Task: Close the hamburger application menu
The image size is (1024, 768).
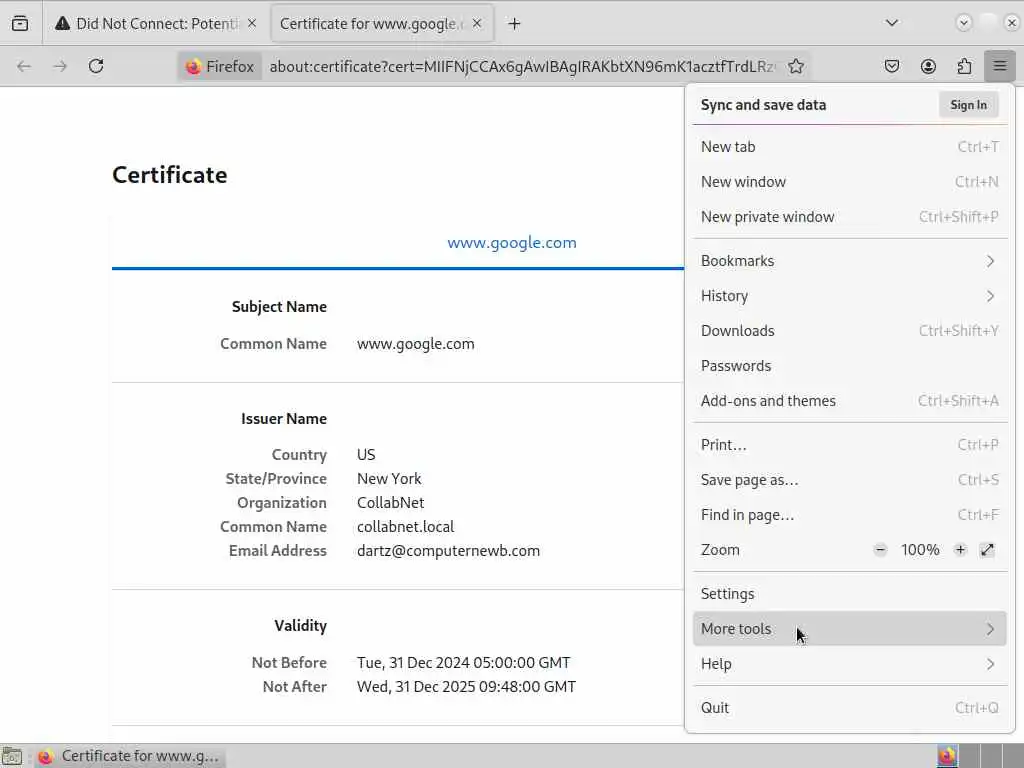Action: (1000, 66)
